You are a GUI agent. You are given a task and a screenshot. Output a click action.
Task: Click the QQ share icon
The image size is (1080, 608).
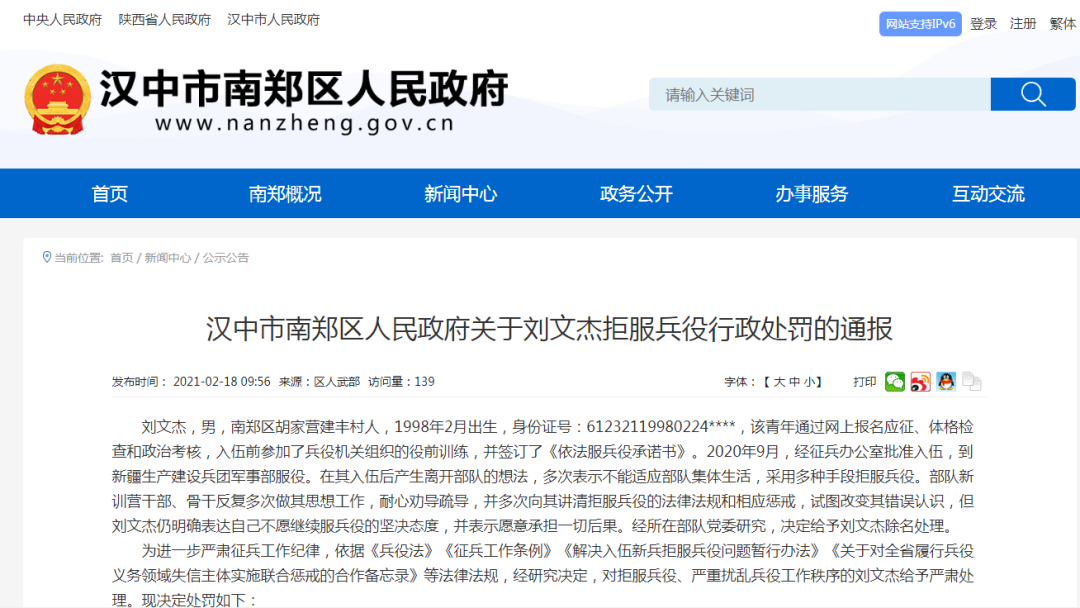pos(946,382)
